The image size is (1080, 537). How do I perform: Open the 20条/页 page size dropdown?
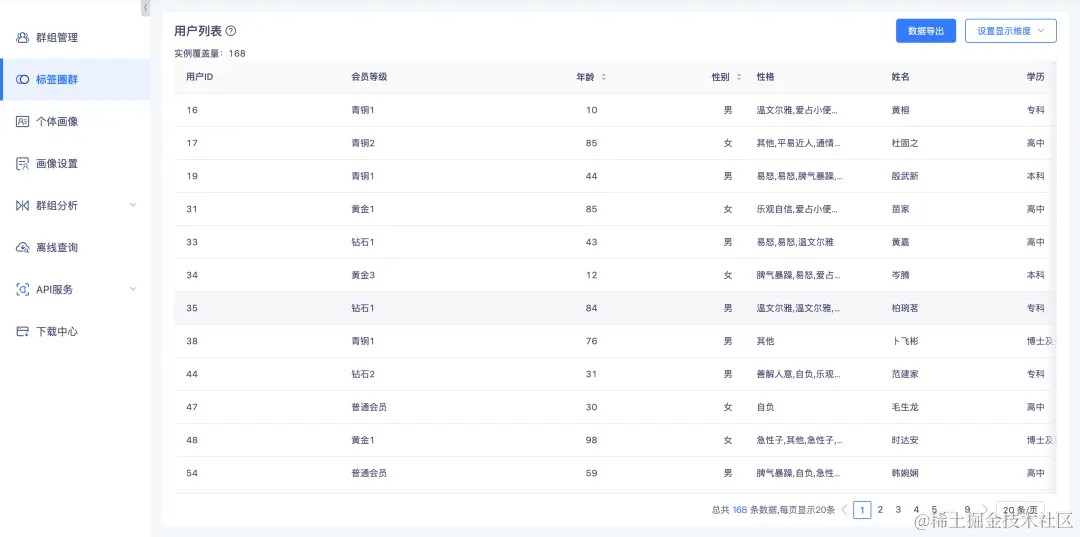click(x=1020, y=510)
